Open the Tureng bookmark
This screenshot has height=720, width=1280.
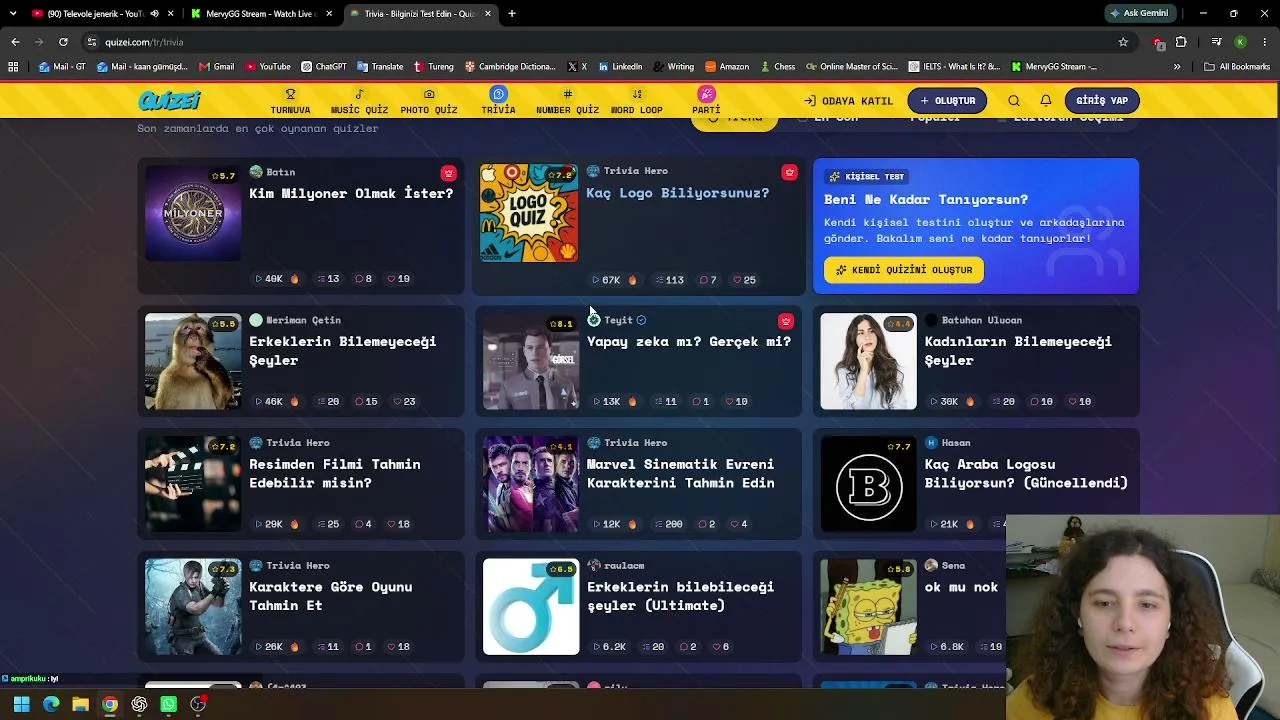(434, 67)
